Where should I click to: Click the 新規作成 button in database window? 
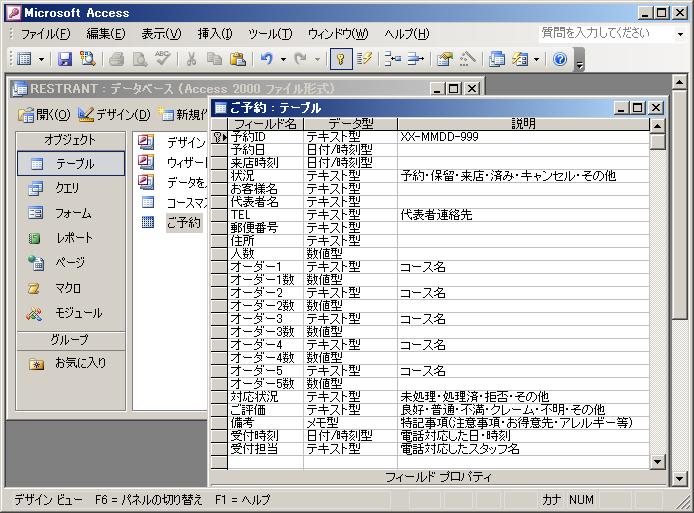click(x=184, y=115)
